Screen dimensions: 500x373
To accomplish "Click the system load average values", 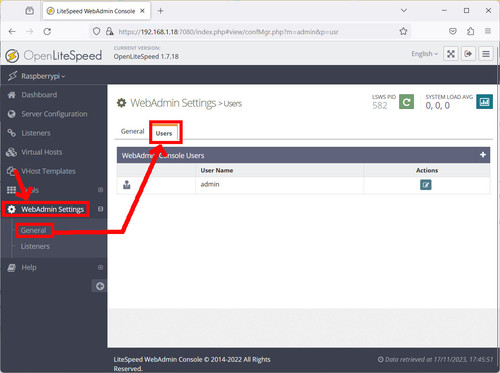I will click(438, 106).
